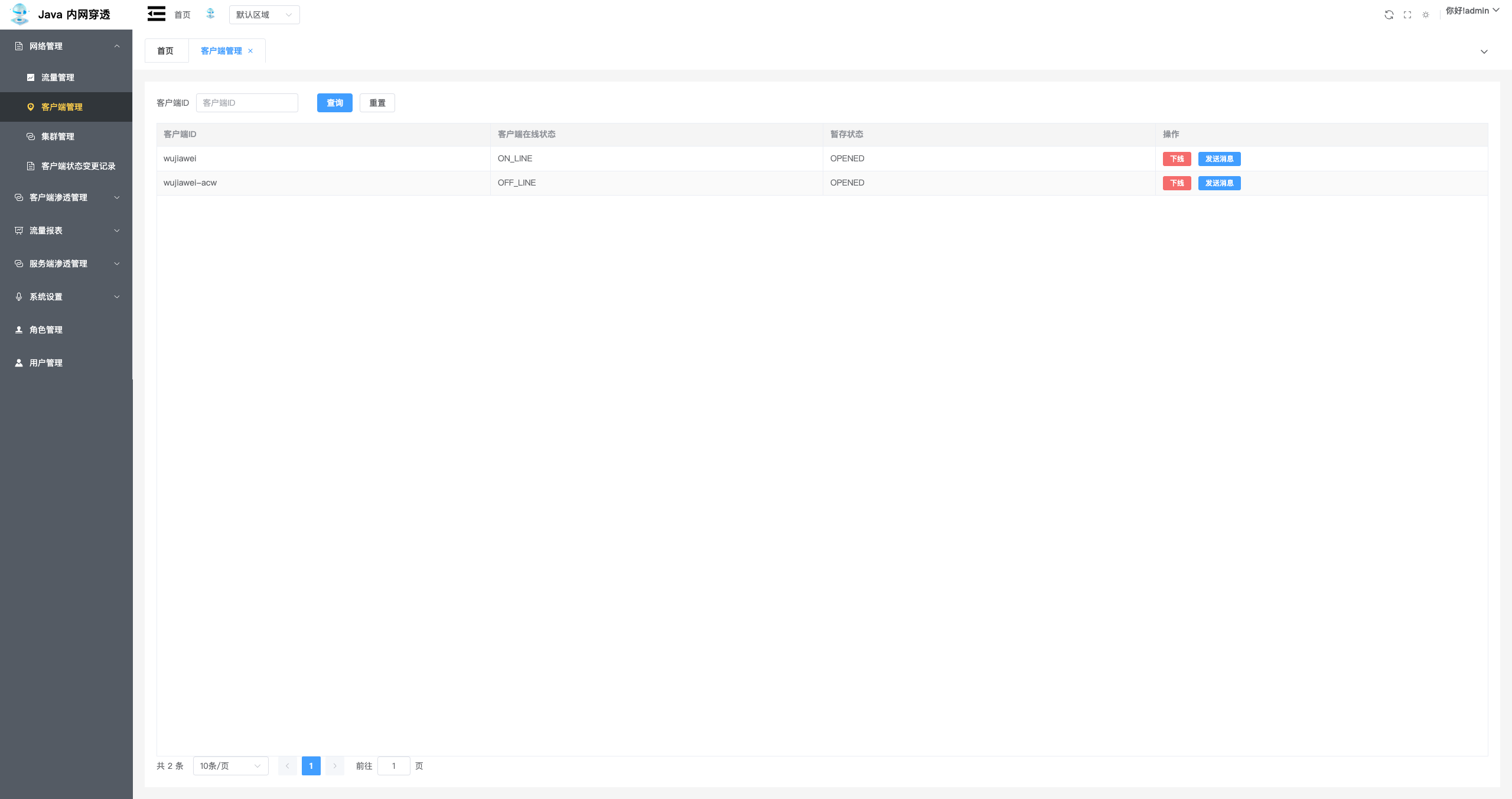Open 用户管理 in the sidebar
This screenshot has height=799, width=1512.
(x=46, y=363)
